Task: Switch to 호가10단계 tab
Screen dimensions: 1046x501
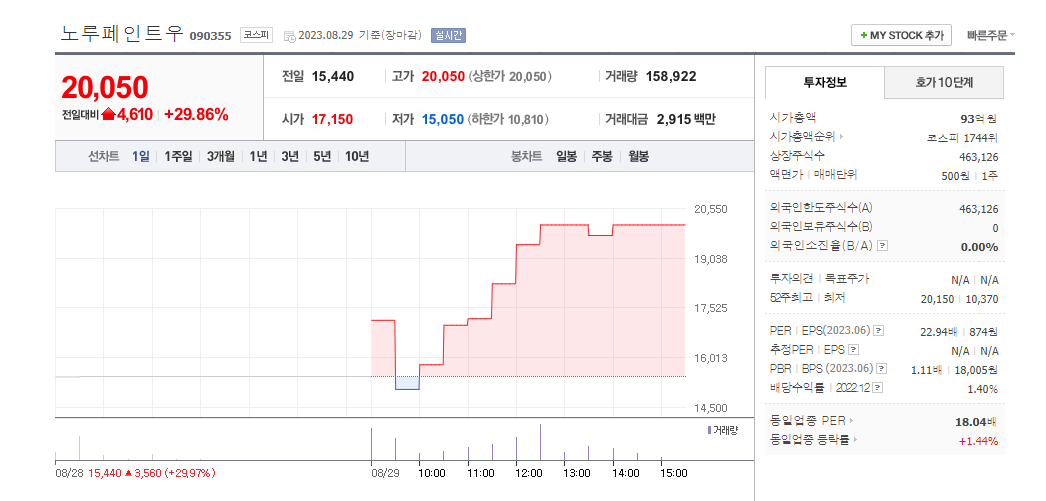Action: click(944, 83)
